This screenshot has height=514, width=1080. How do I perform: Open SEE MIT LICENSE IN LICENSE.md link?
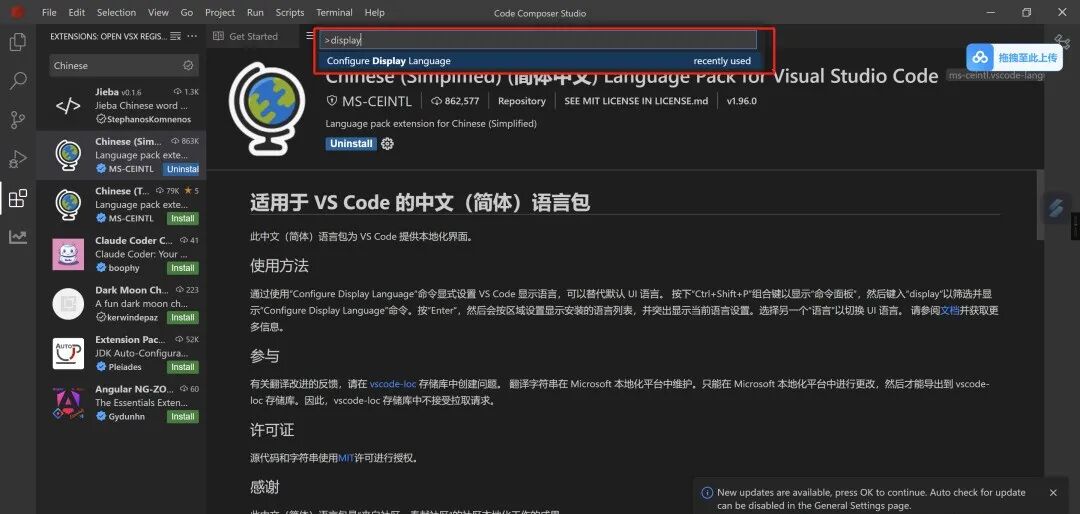pyautogui.click(x=636, y=101)
